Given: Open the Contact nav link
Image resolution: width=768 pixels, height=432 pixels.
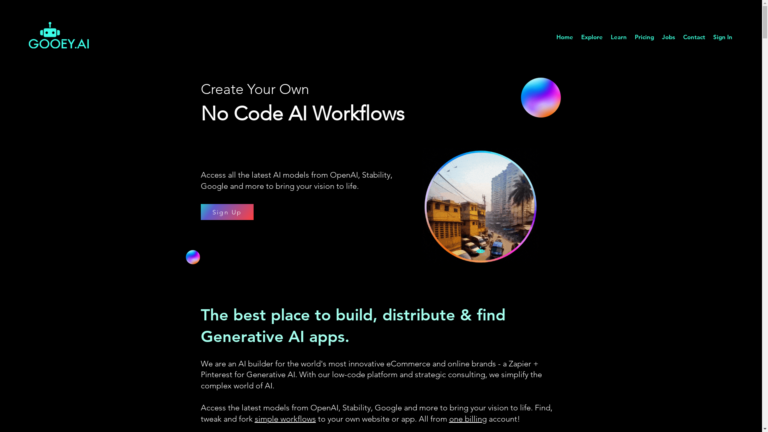Looking at the screenshot, I should (694, 37).
